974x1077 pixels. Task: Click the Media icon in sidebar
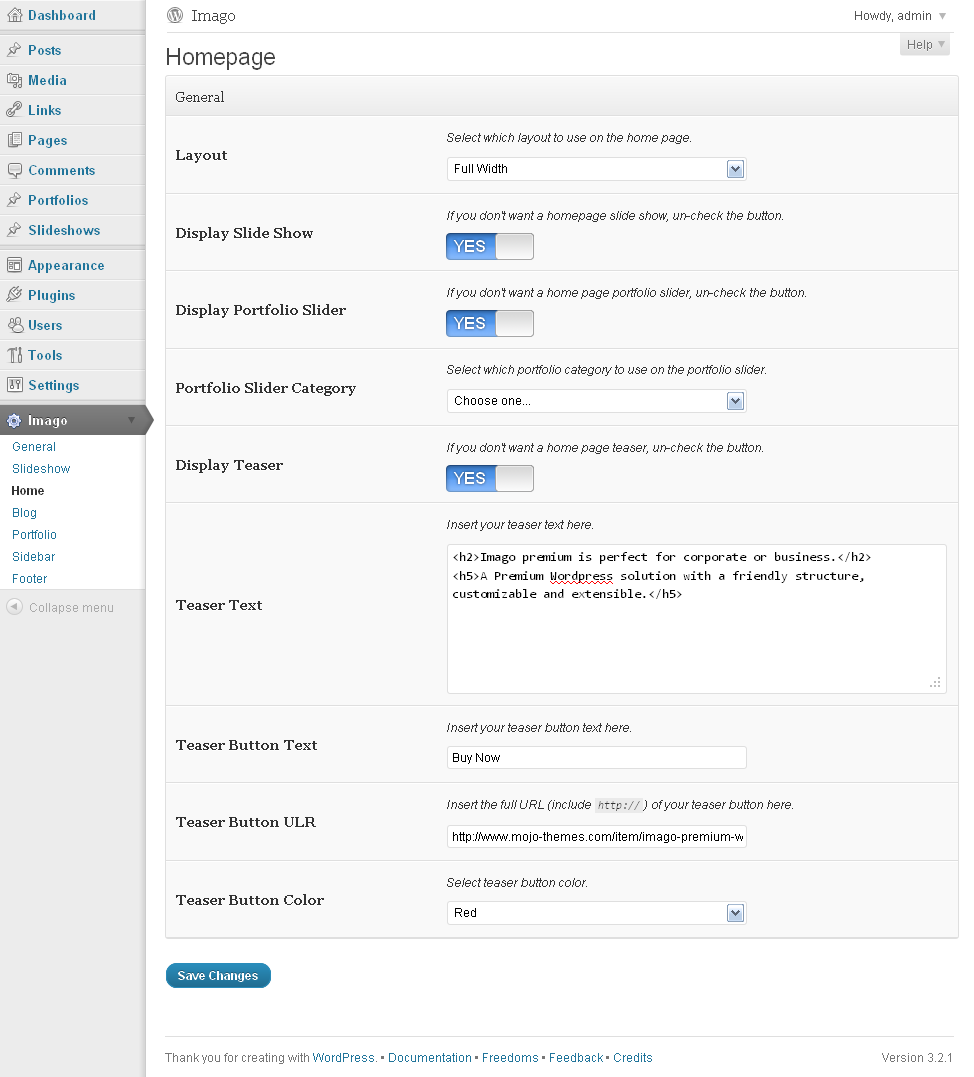click(x=14, y=80)
